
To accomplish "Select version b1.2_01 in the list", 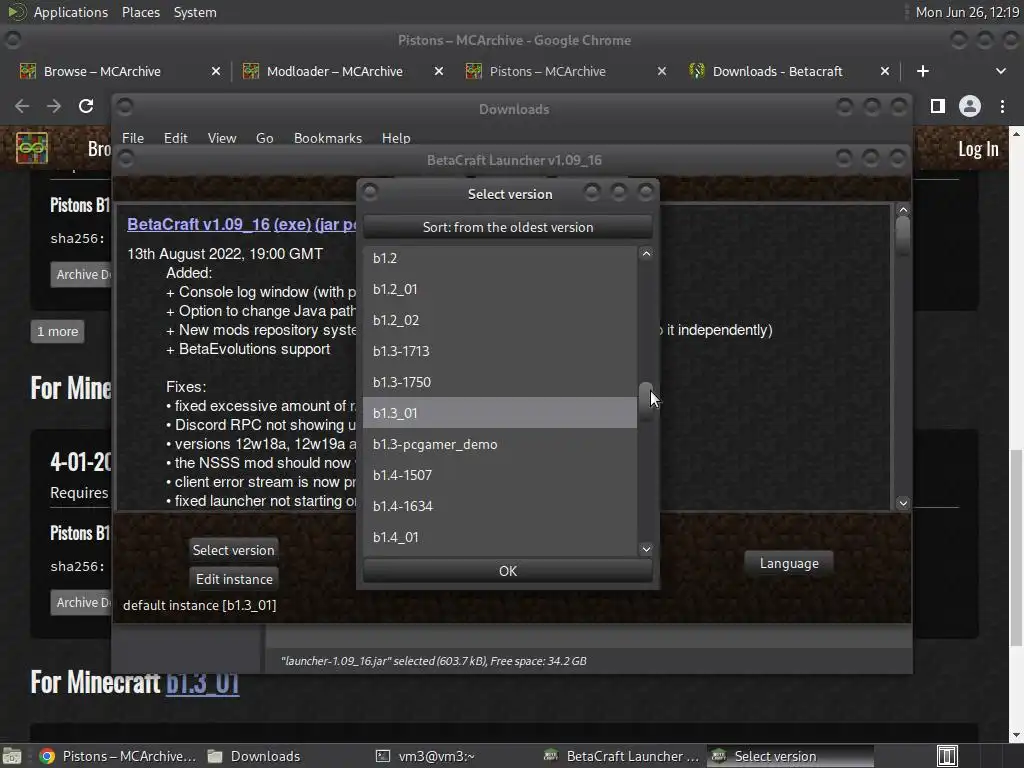I will (x=500, y=289).
